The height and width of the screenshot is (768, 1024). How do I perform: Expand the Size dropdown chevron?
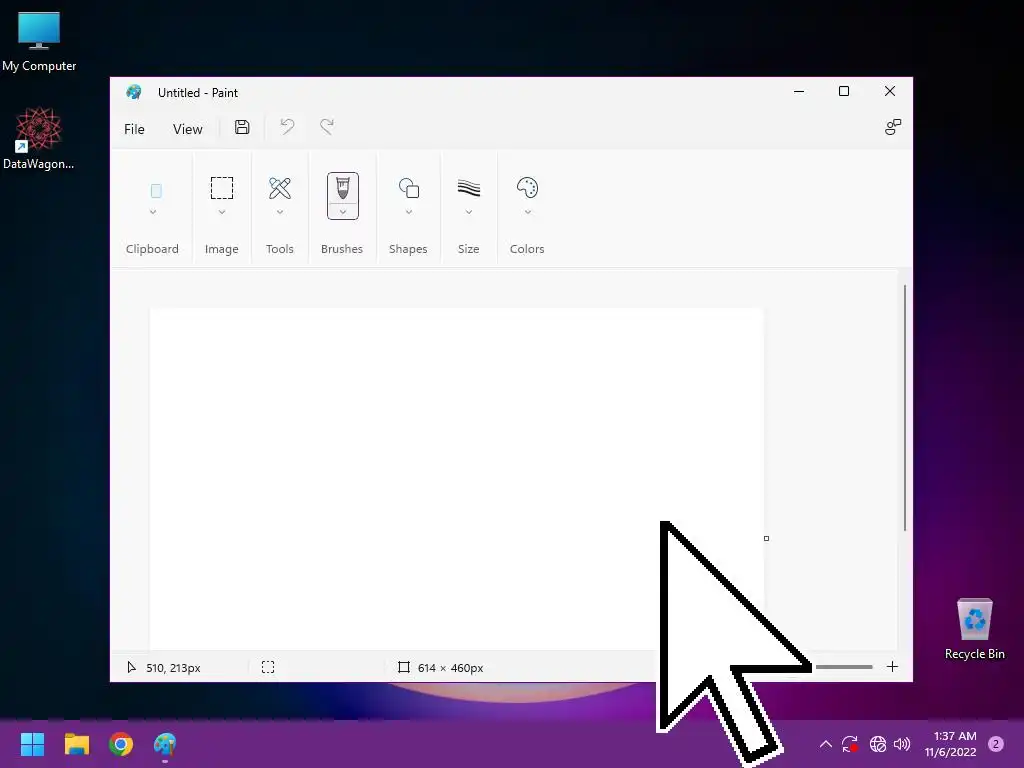point(469,212)
